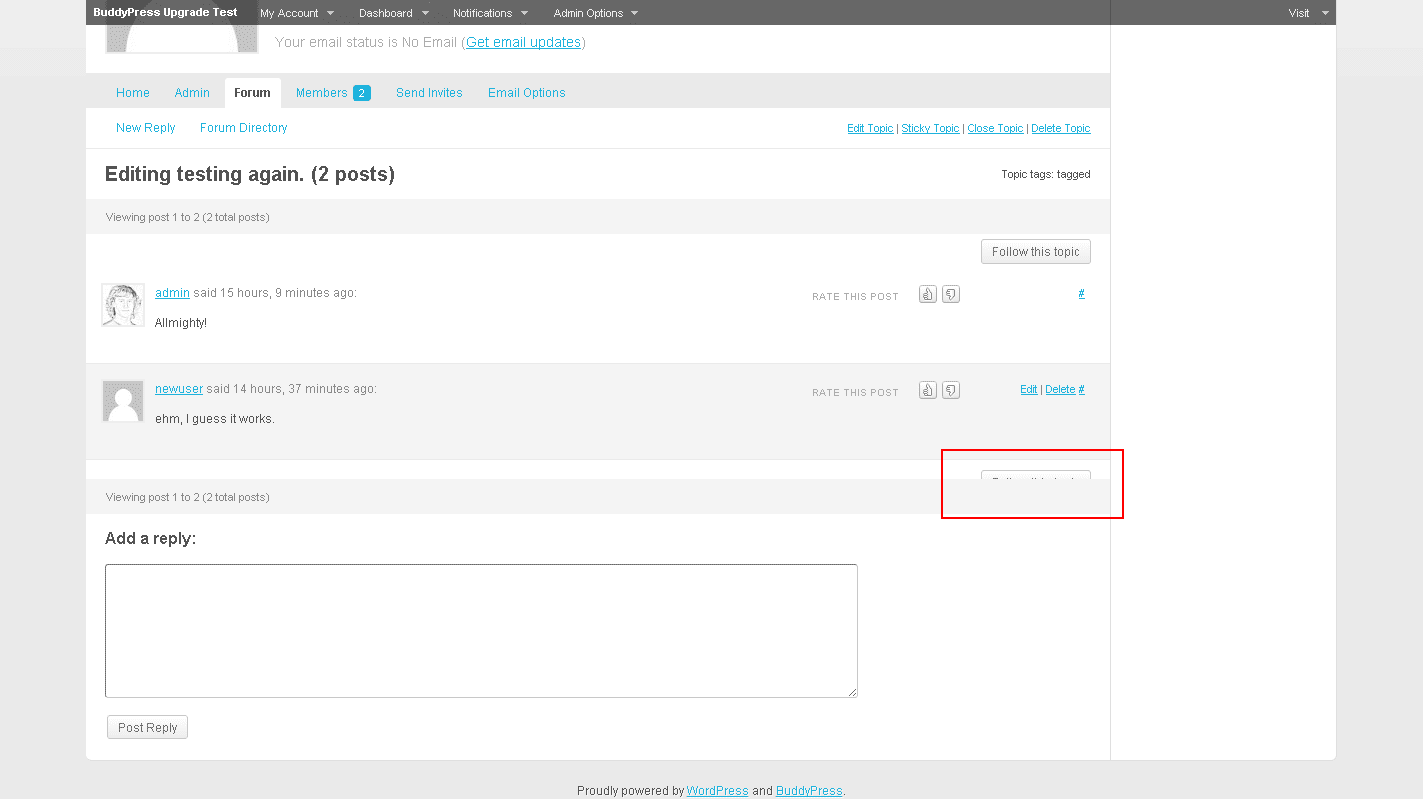Click the 'Topic tags: tagged' text
Image resolution: width=1423 pixels, height=799 pixels.
1046,174
